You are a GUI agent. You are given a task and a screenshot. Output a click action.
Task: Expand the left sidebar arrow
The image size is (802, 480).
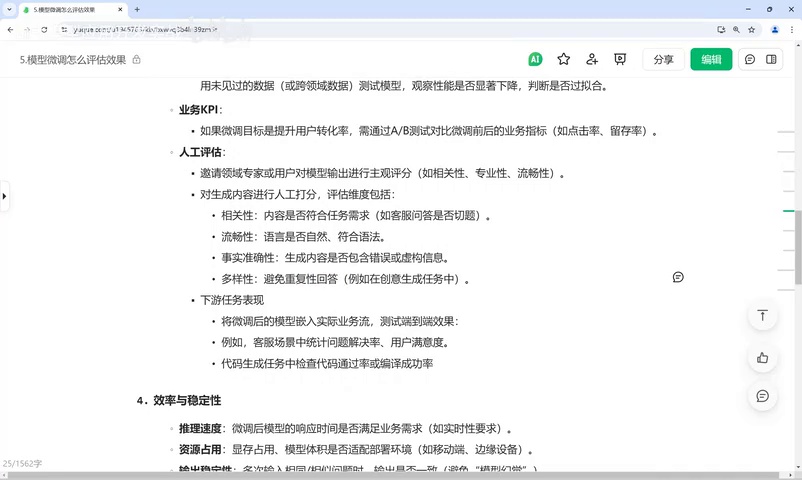pyautogui.click(x=4, y=196)
